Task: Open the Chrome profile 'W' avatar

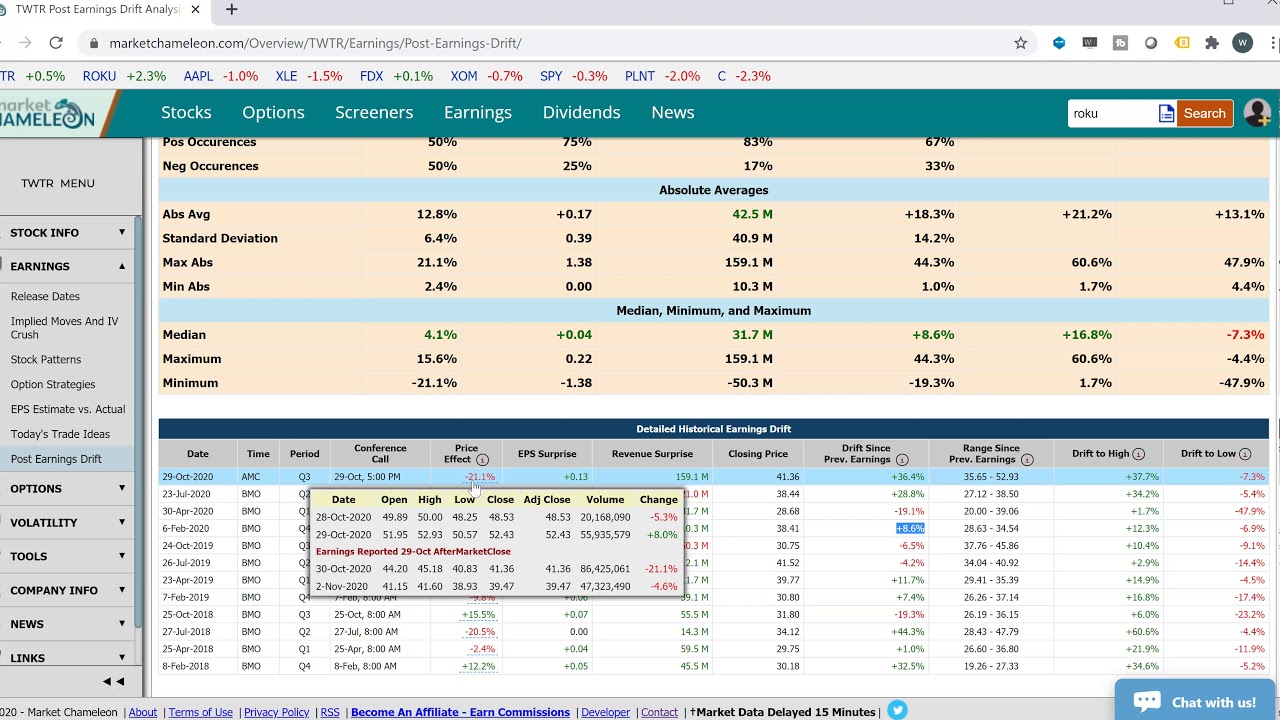Action: tap(1243, 43)
